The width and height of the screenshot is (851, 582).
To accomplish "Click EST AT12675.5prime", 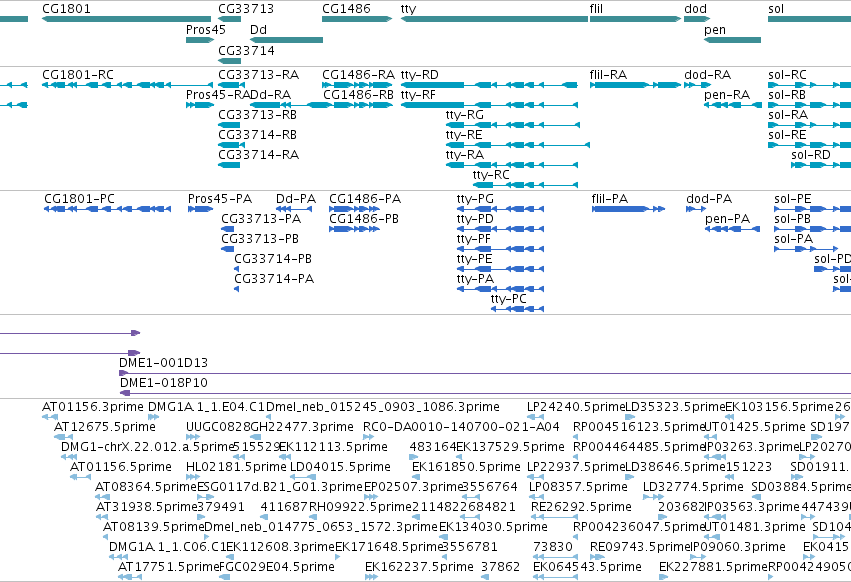I will (63, 437).
